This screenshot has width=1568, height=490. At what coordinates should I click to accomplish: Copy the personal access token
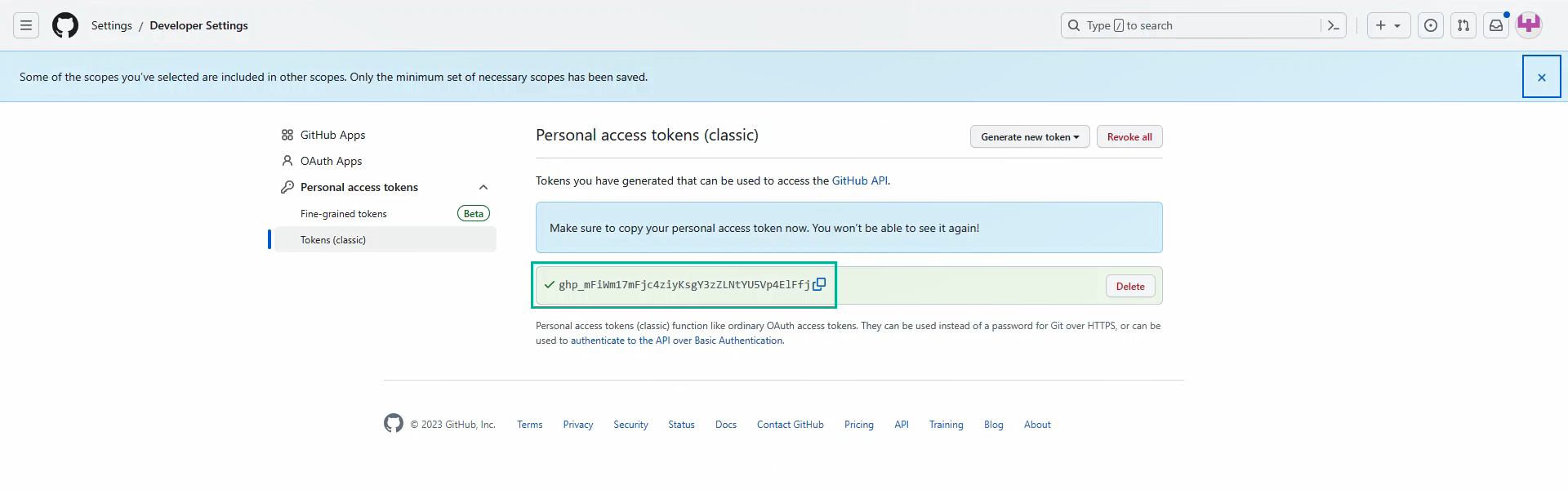(819, 284)
